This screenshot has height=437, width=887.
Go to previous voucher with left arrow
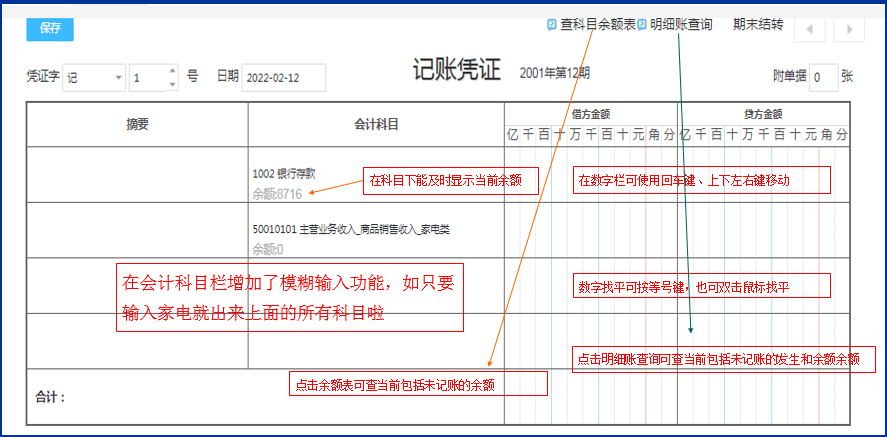[x=809, y=29]
